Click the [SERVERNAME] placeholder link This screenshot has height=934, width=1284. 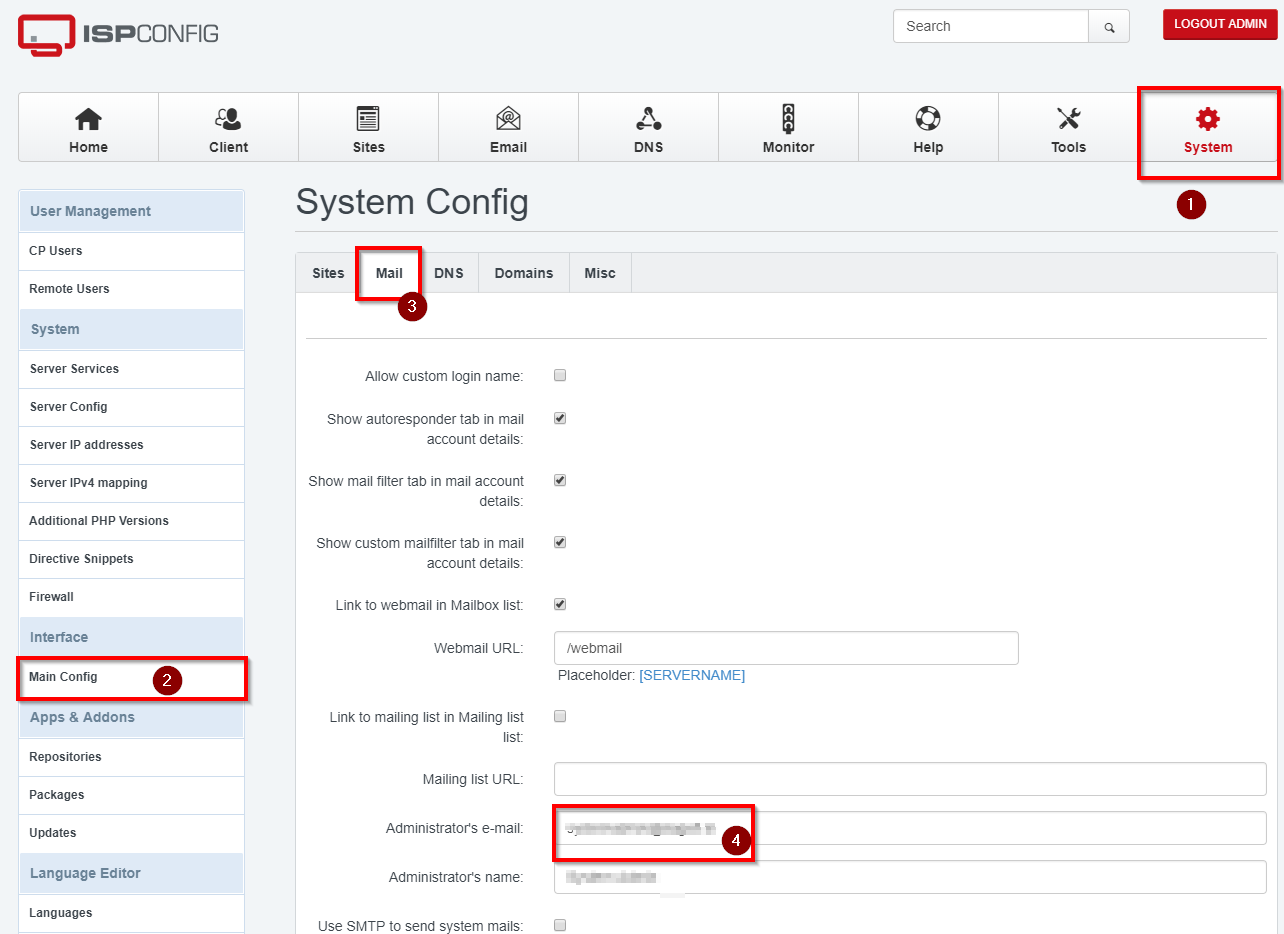pyautogui.click(x=691, y=675)
